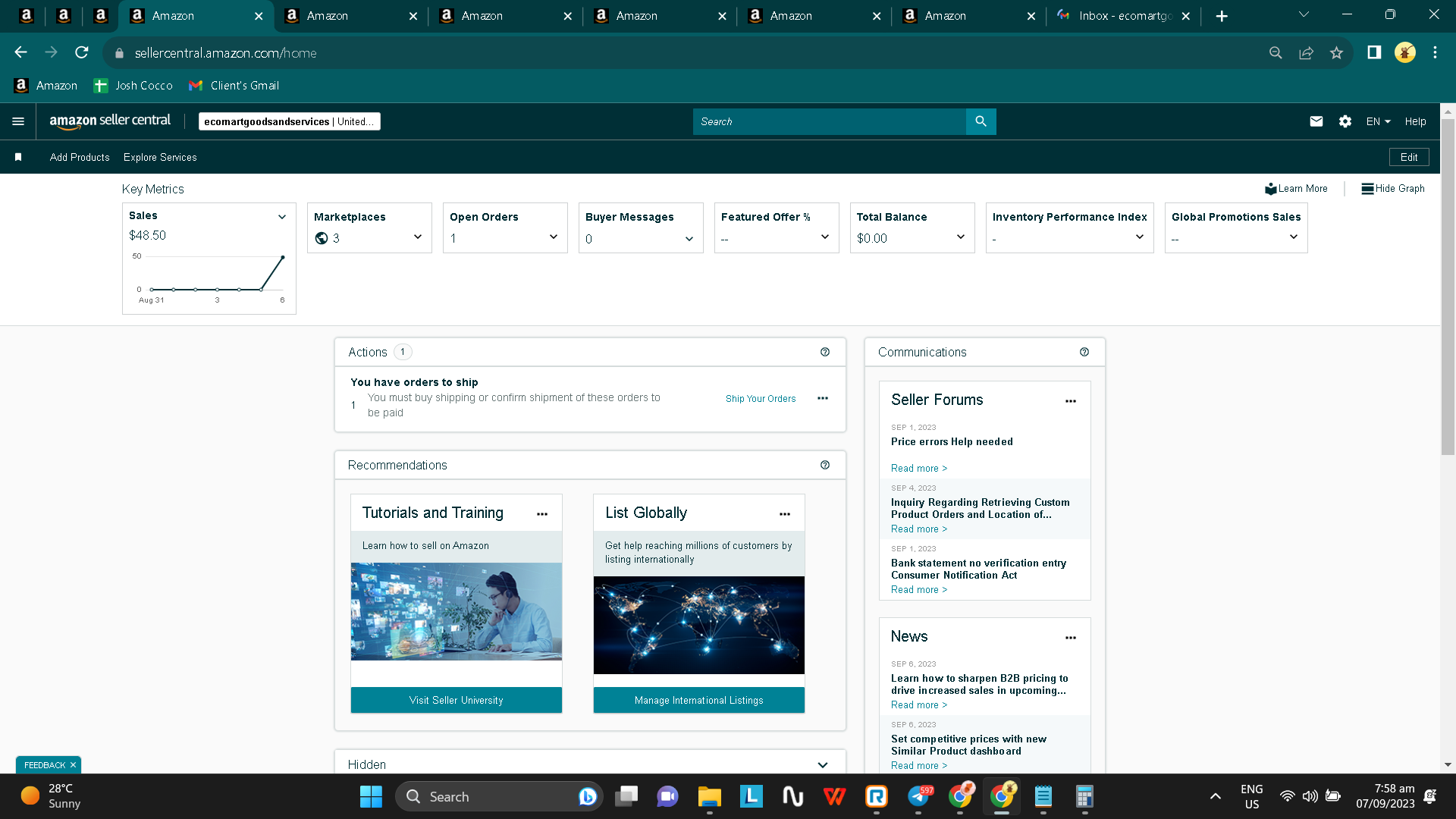Open the EN language dropdown
1456x819 pixels.
(x=1379, y=121)
